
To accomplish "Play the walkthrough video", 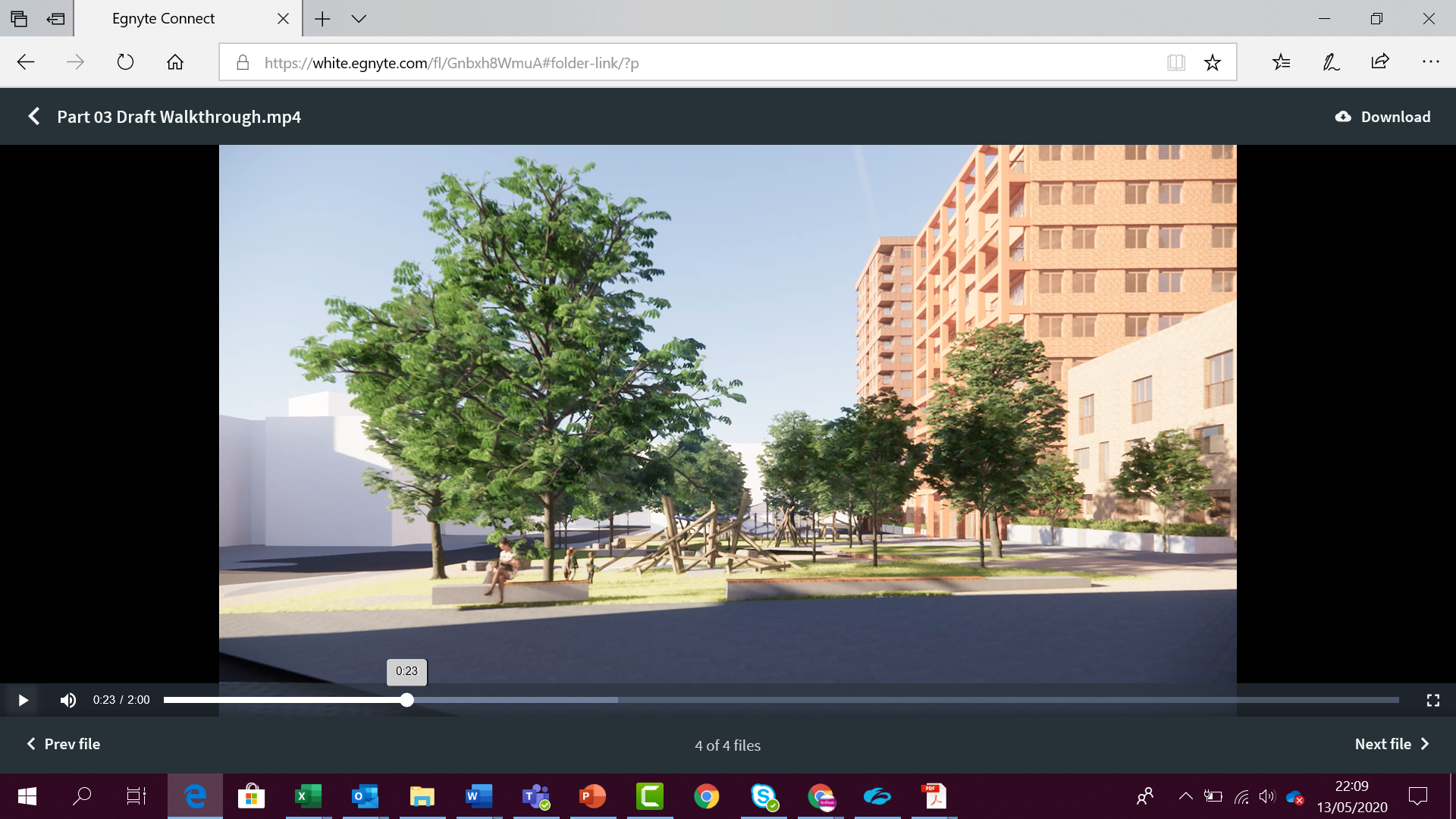I will tap(23, 700).
